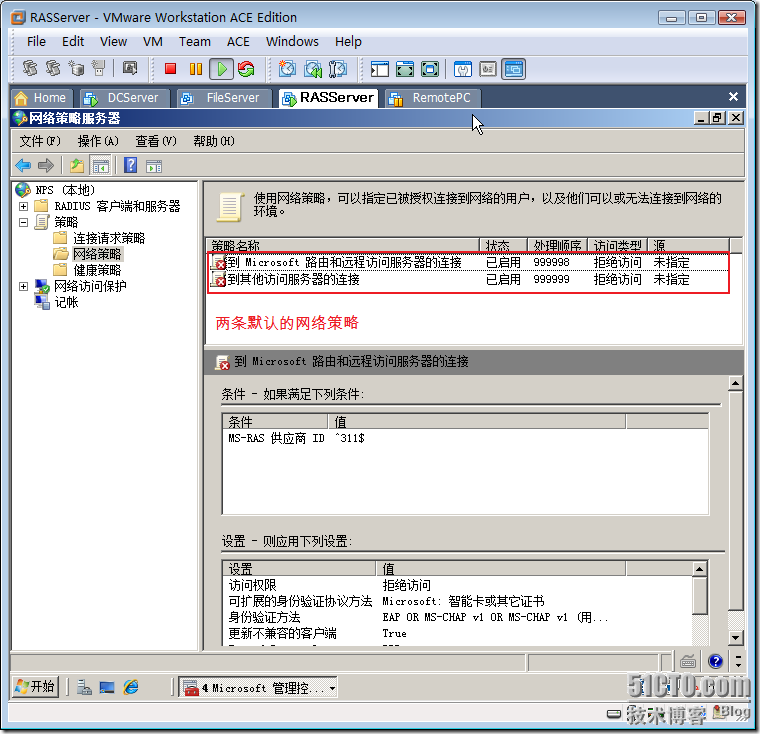Select 连接请求策略 in tree
Viewport: 760px width, 734px height.
click(x=109, y=238)
